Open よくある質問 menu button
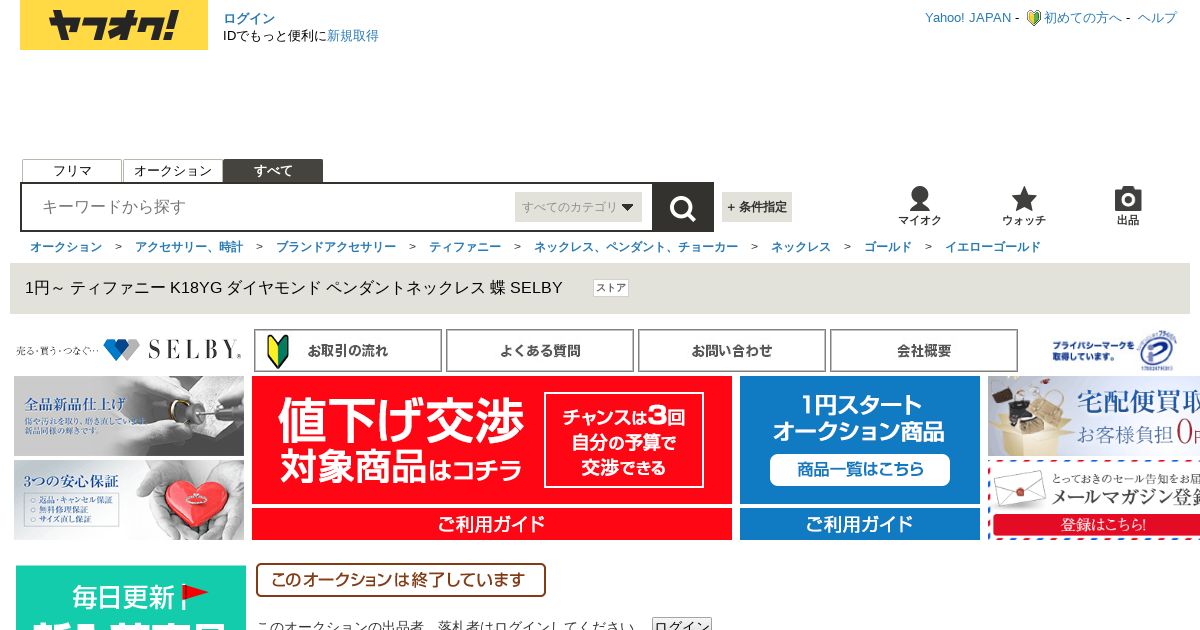Viewport: 1200px width, 630px height. pyautogui.click(x=540, y=351)
